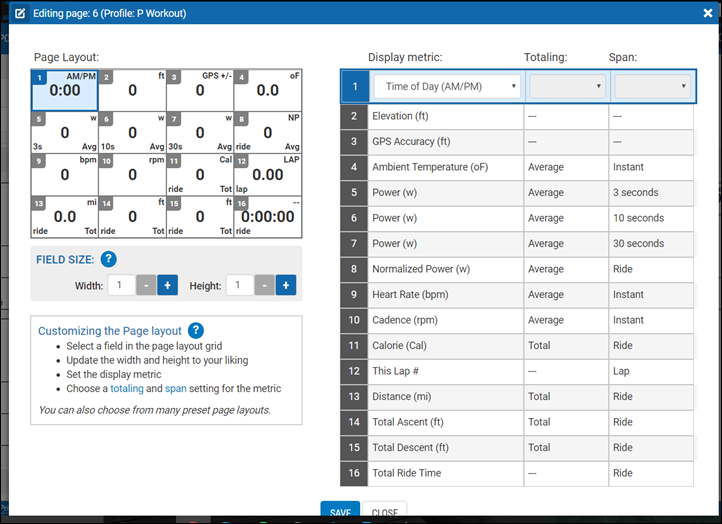Image resolution: width=722 pixels, height=524 pixels.
Task: Decrease field height with the minus button
Action: click(265, 286)
